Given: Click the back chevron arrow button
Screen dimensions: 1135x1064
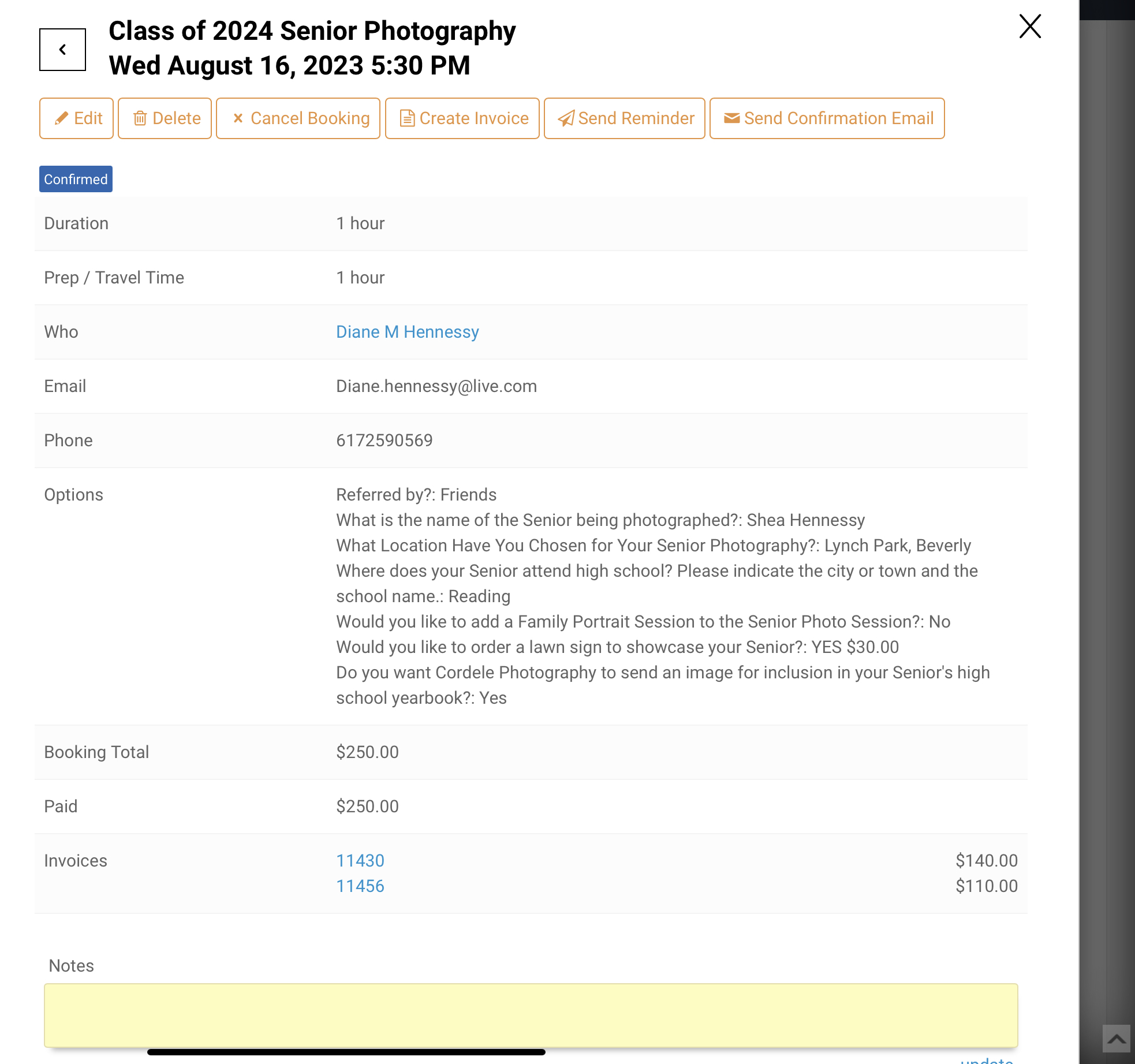Looking at the screenshot, I should pos(62,50).
